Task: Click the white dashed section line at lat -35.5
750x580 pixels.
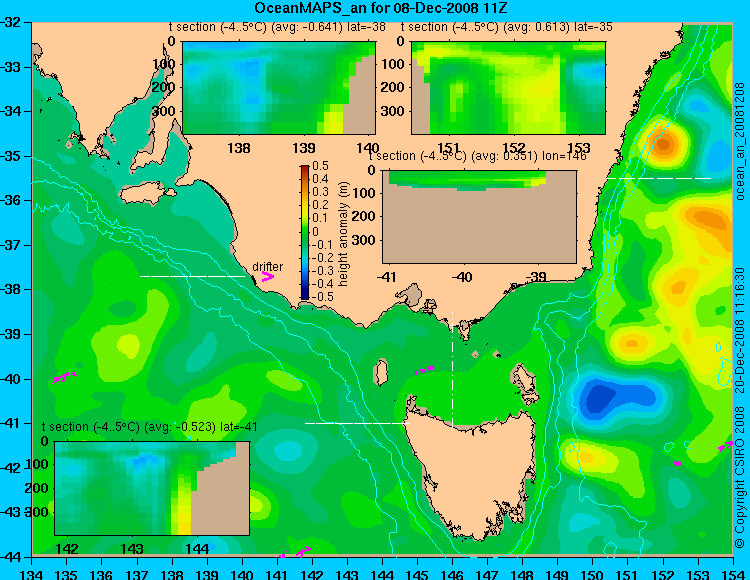Action: [659, 178]
